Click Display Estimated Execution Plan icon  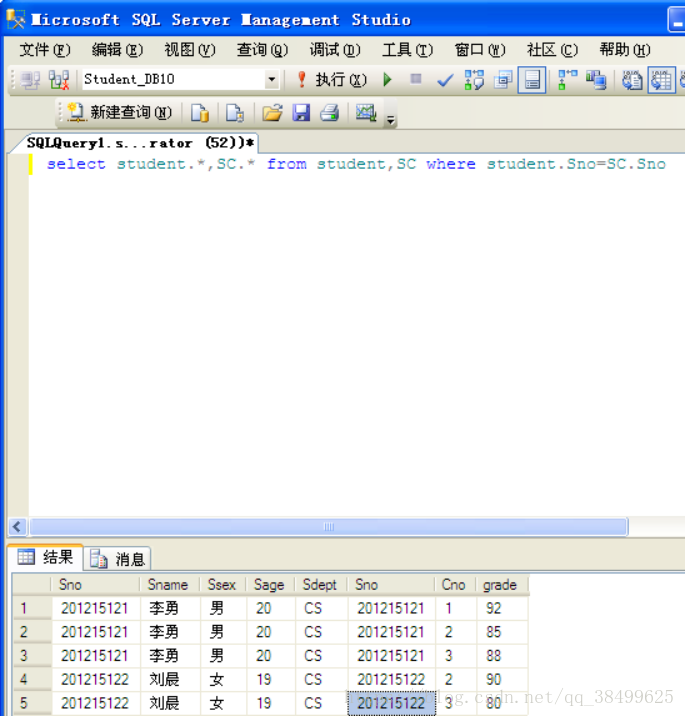474,80
